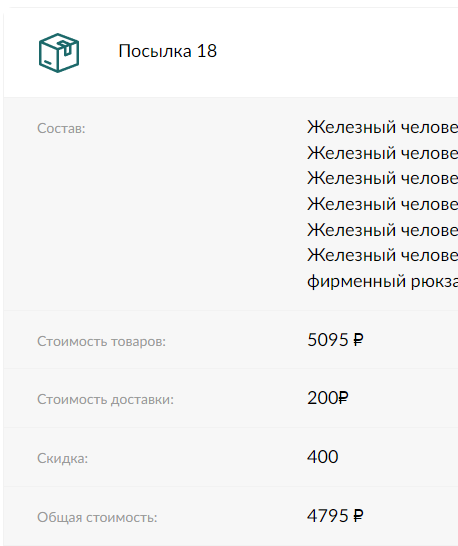Click first Железный человек item

tap(382, 127)
